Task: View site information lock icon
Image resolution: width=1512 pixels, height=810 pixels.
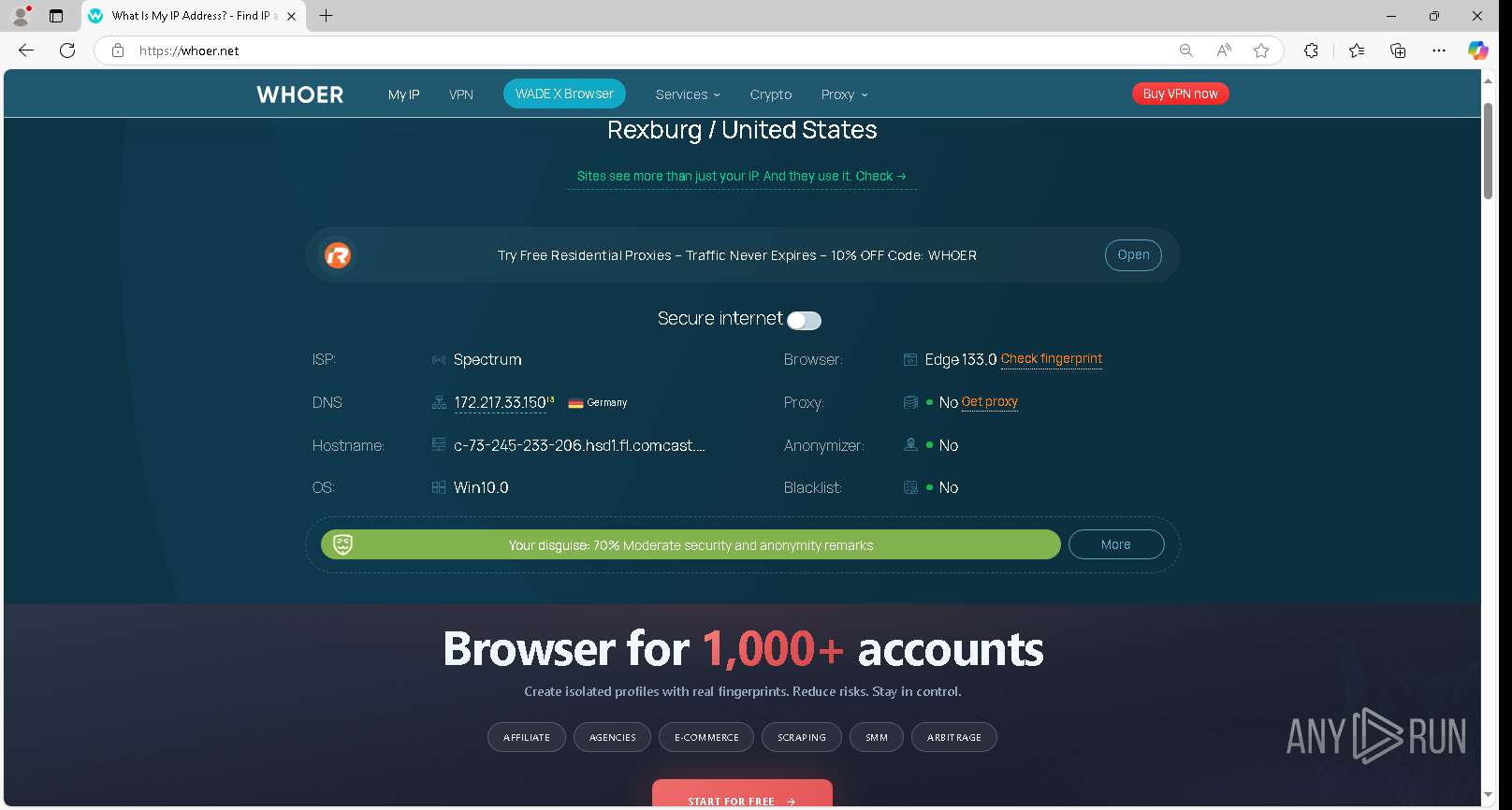Action: click(x=118, y=51)
